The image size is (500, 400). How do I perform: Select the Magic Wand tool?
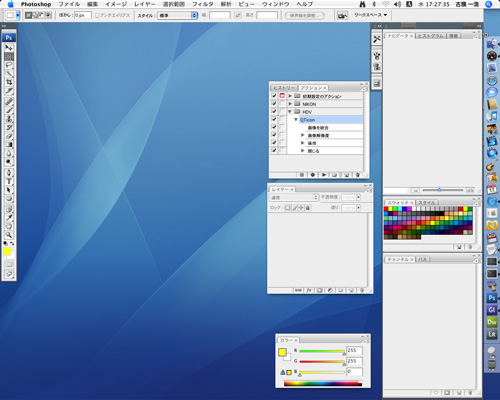[x=9, y=74]
